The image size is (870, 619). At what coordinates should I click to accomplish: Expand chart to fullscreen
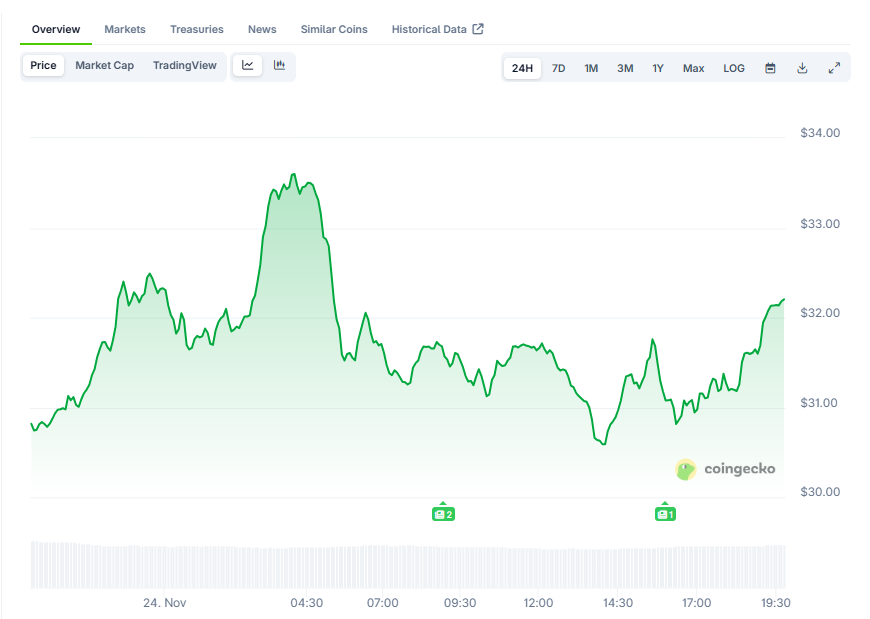[834, 68]
